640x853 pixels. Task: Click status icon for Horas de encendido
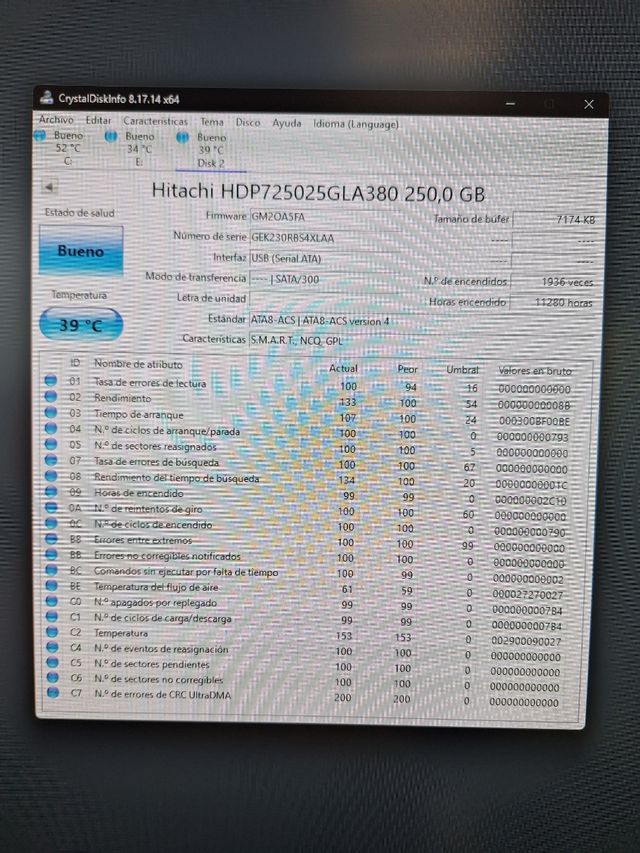[51, 491]
